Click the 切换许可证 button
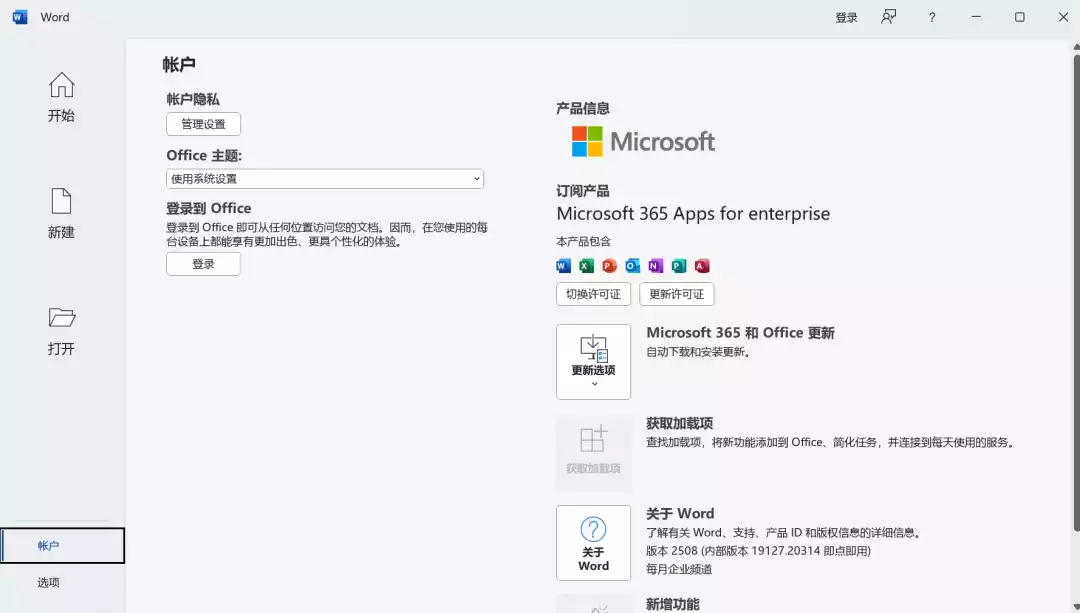The height and width of the screenshot is (613, 1080). (x=593, y=294)
